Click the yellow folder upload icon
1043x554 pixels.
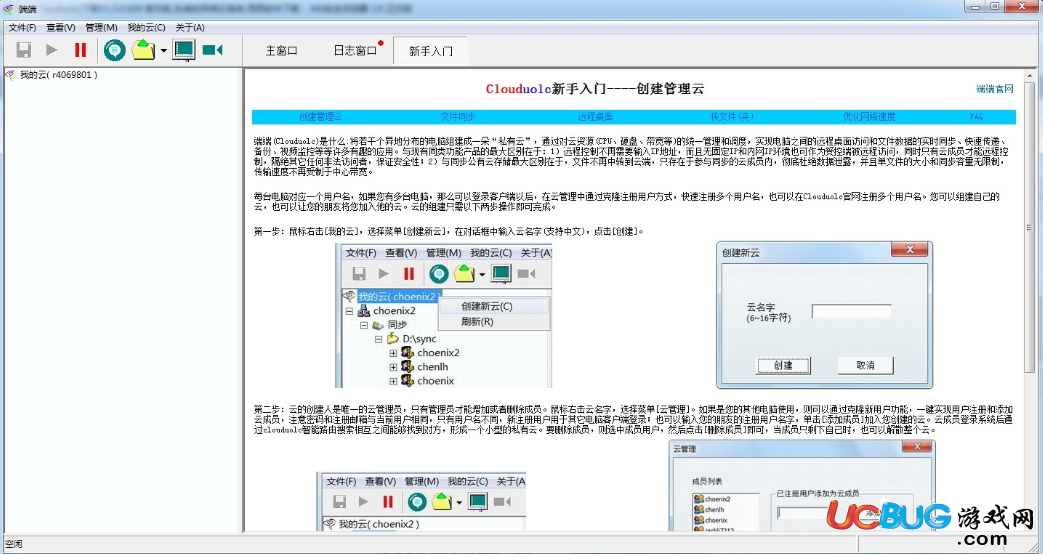click(x=143, y=50)
